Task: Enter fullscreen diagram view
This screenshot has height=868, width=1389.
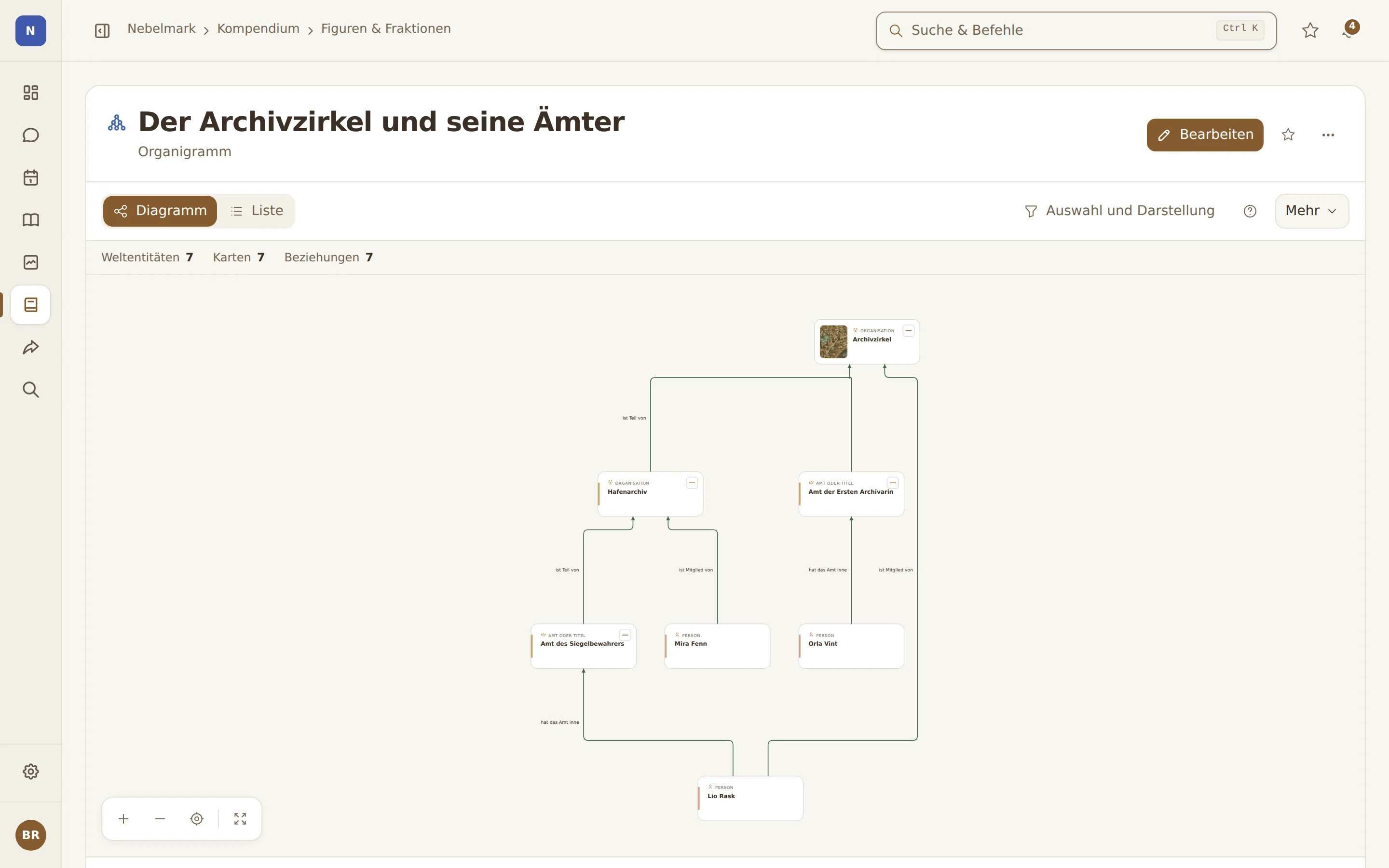Action: click(x=241, y=819)
